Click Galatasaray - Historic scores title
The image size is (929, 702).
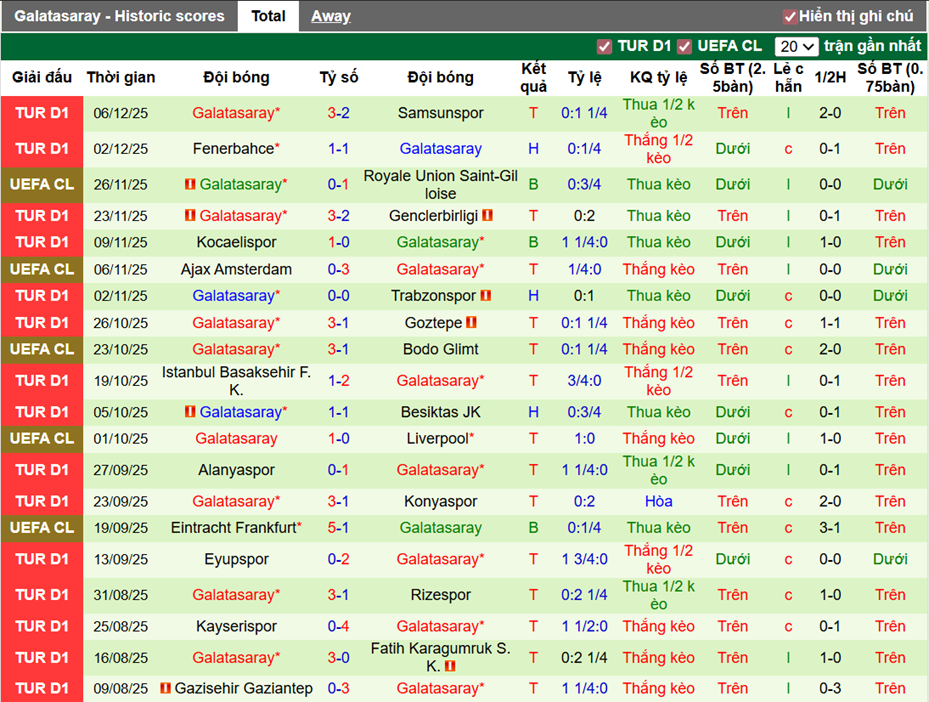(x=119, y=16)
